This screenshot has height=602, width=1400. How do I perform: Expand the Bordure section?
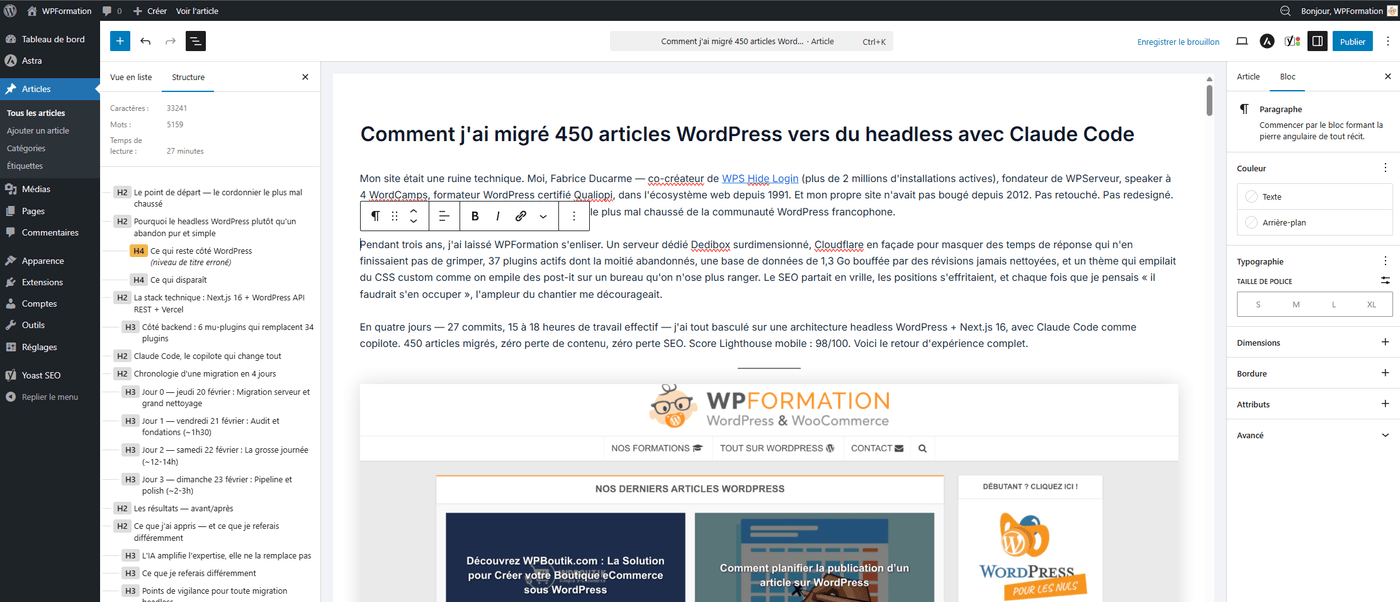[x=1313, y=373]
